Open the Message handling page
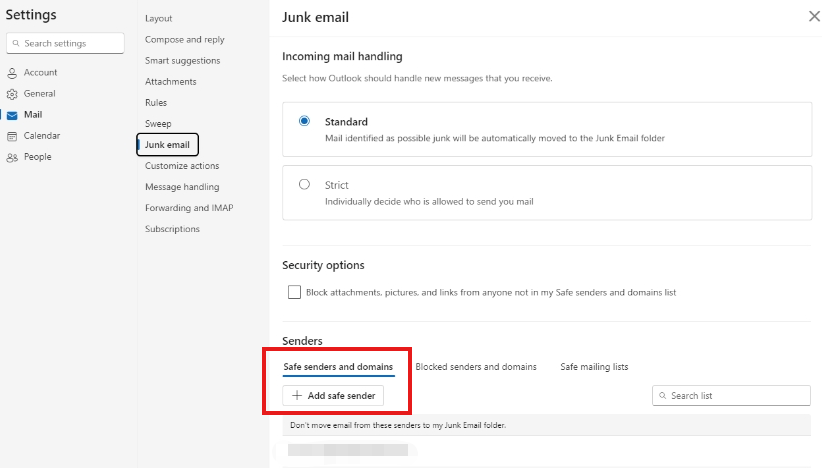 coord(182,187)
